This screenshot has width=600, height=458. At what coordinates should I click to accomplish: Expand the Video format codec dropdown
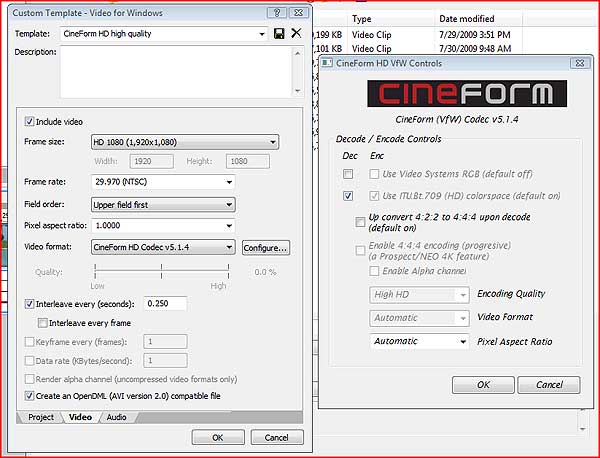click(x=229, y=247)
